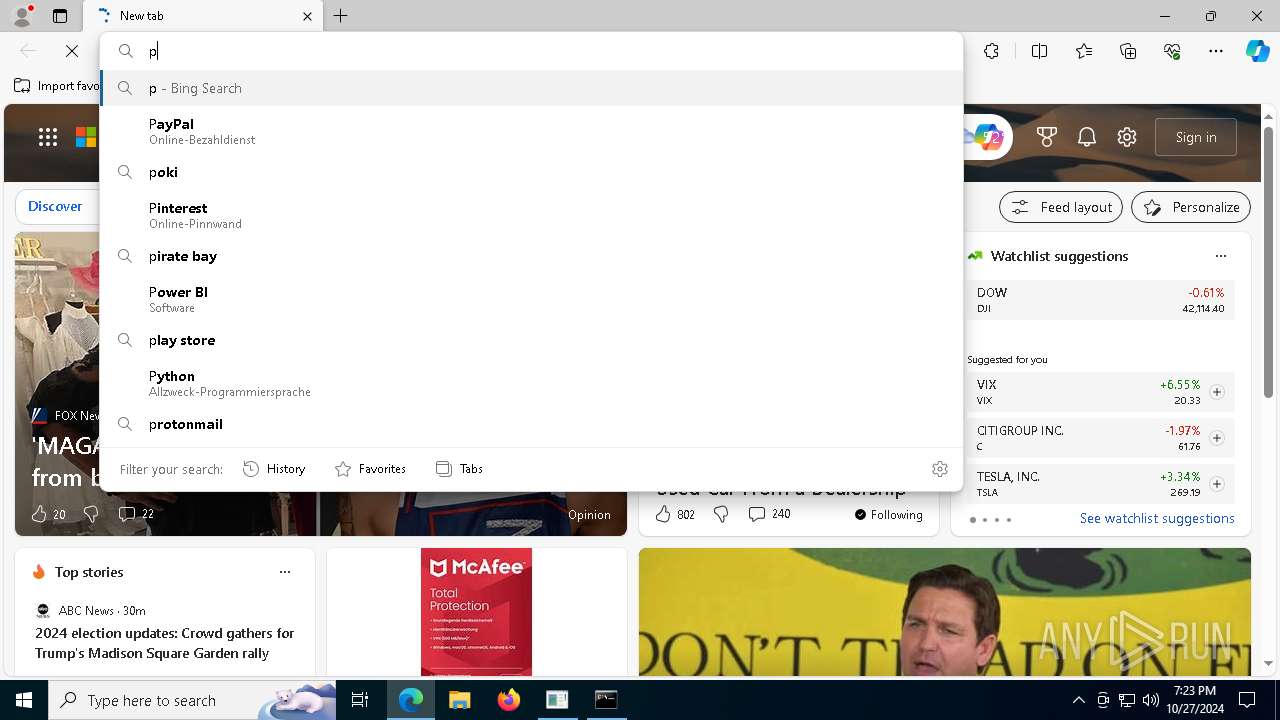This screenshot has width=1280, height=720.
Task: Open volume control in tray
Action: point(1151,700)
